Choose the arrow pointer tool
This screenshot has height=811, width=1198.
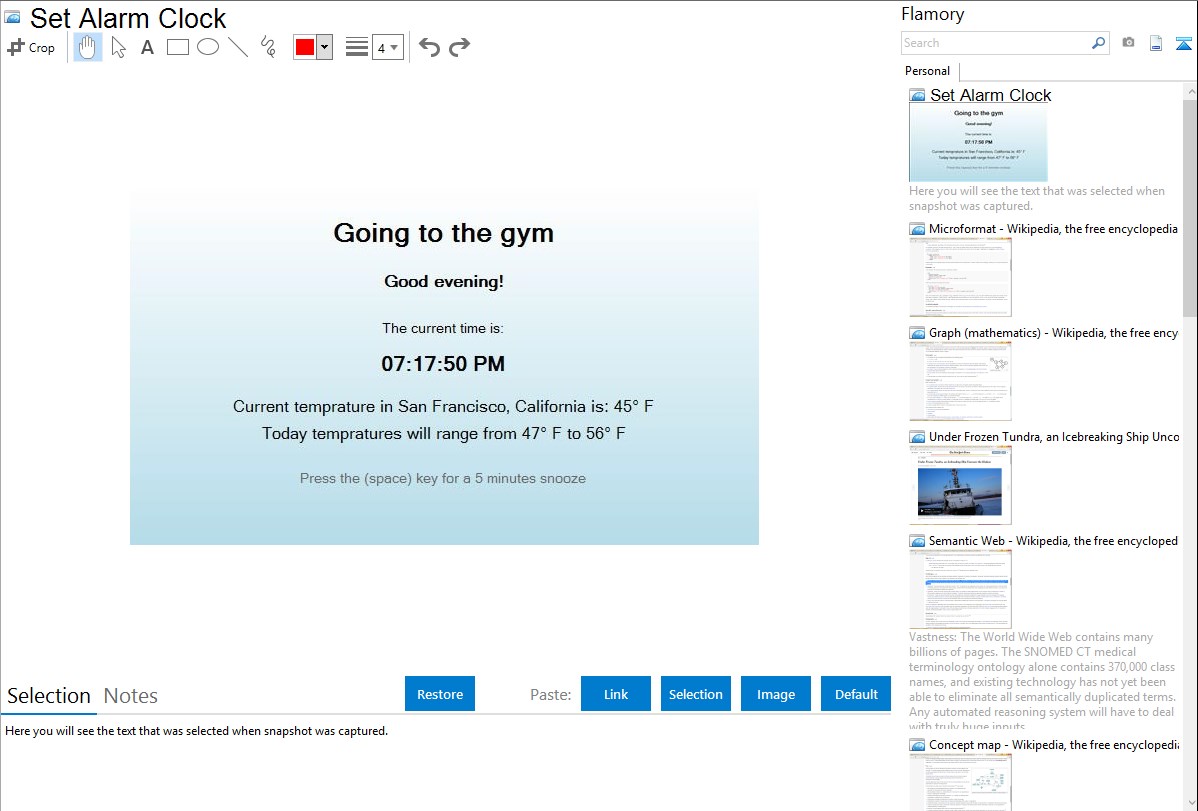pos(118,47)
